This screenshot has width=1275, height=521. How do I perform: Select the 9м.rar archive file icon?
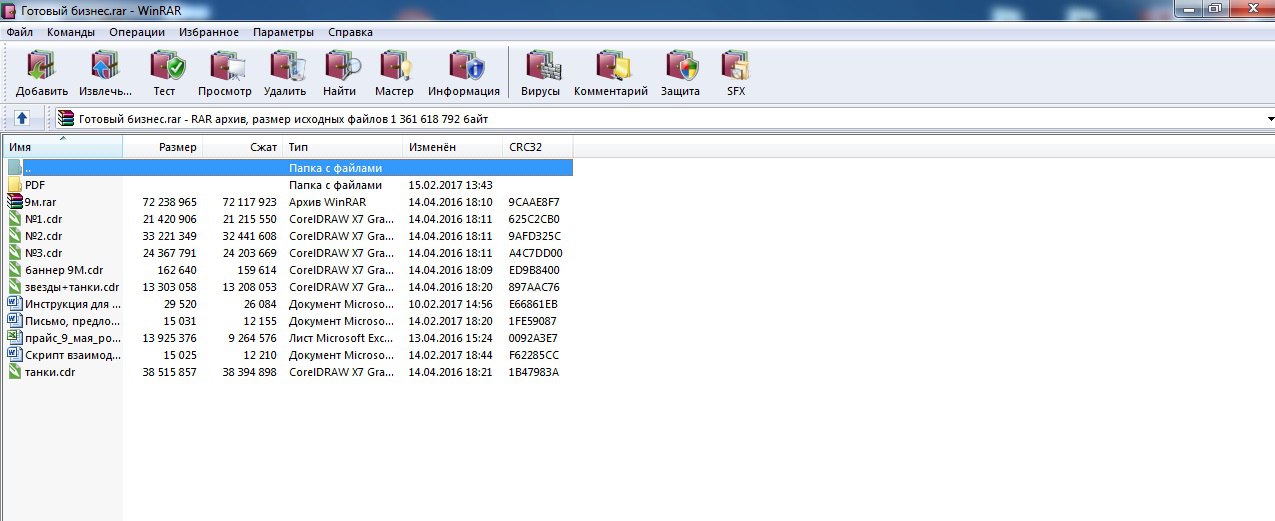click(x=15, y=202)
